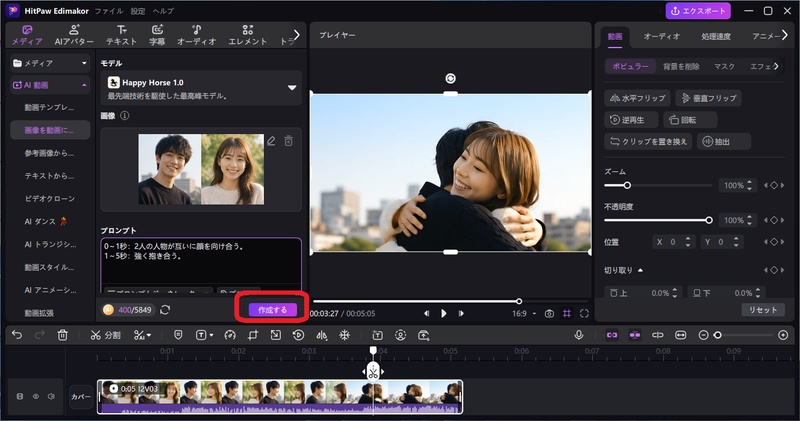Refresh the credits counter
The height and width of the screenshot is (421, 800).
[165, 310]
